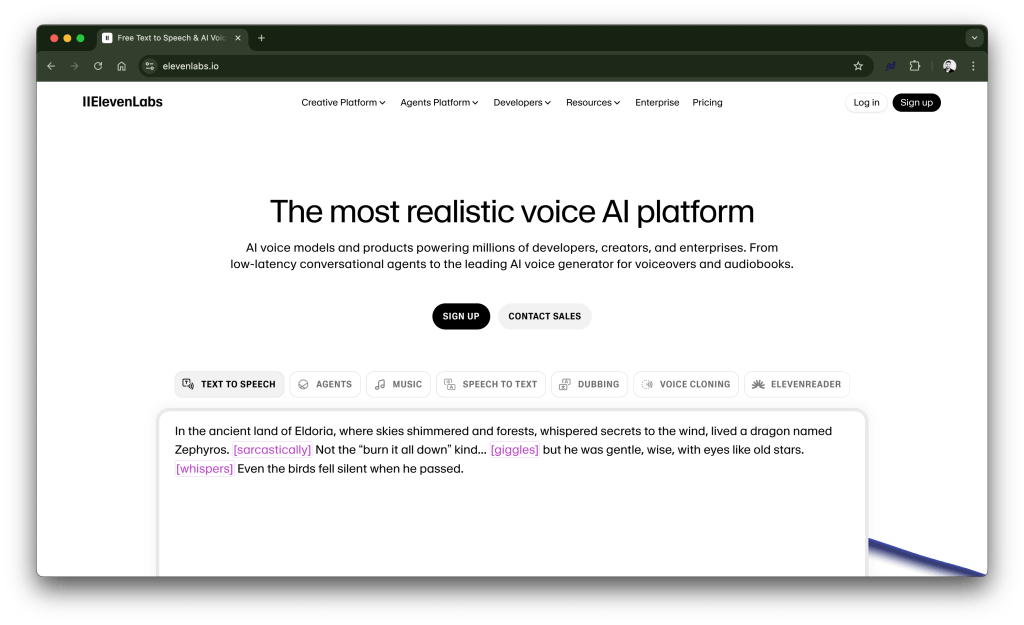
Task: Open the tab search dropdown arrow
Action: 974,38
